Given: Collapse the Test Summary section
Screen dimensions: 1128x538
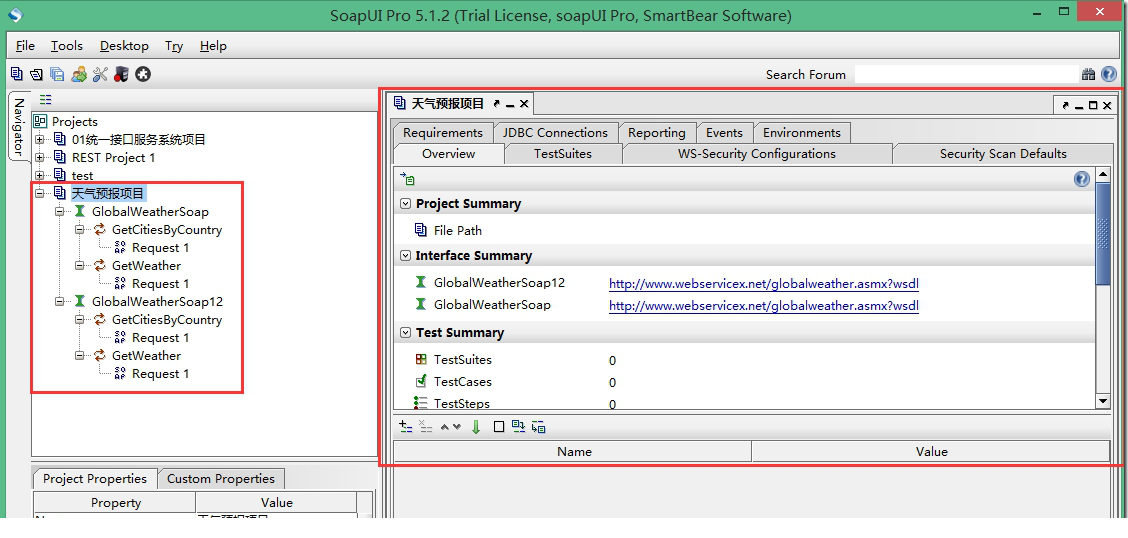Looking at the screenshot, I should [406, 332].
